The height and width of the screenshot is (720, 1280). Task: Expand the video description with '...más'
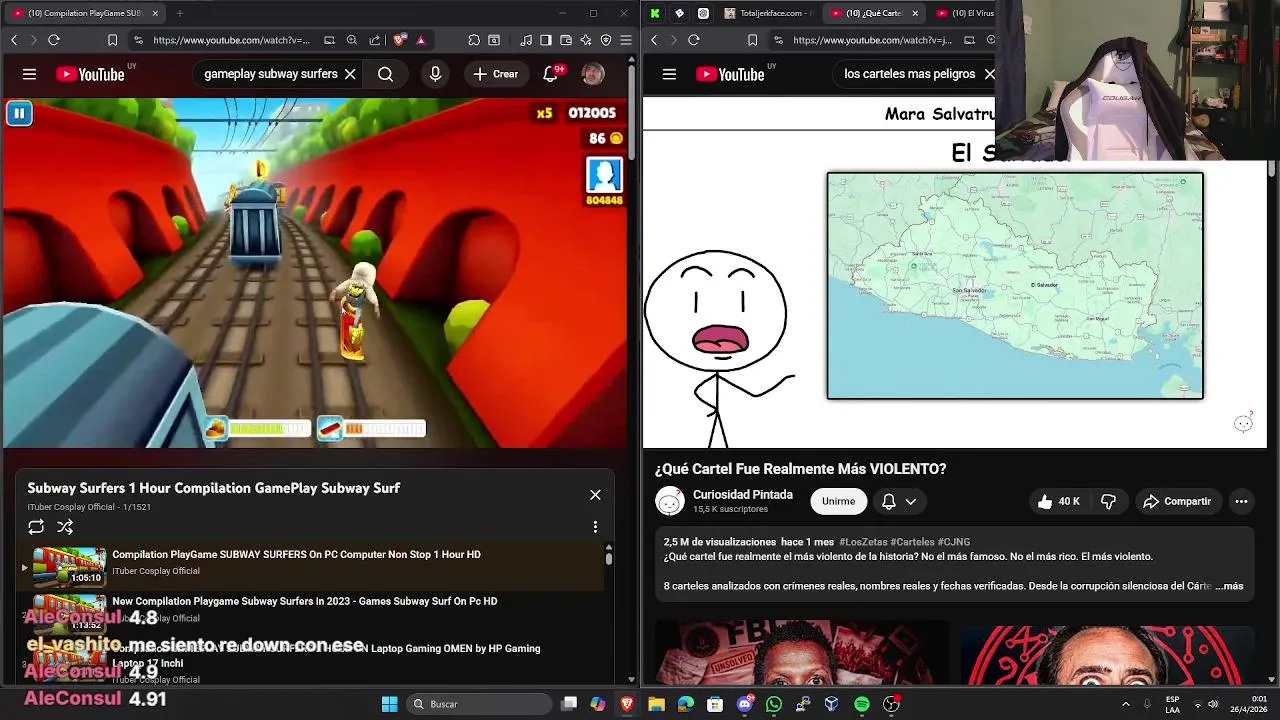[1229, 586]
